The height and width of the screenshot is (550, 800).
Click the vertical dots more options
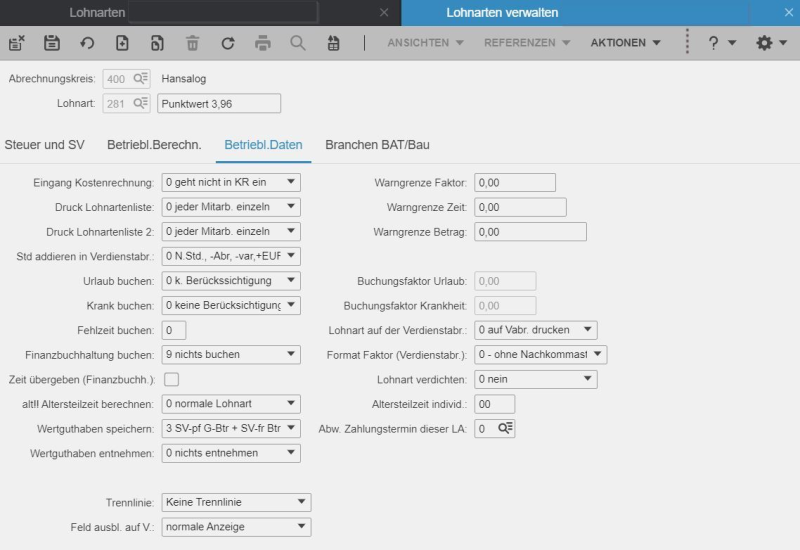pyautogui.click(x=687, y=41)
